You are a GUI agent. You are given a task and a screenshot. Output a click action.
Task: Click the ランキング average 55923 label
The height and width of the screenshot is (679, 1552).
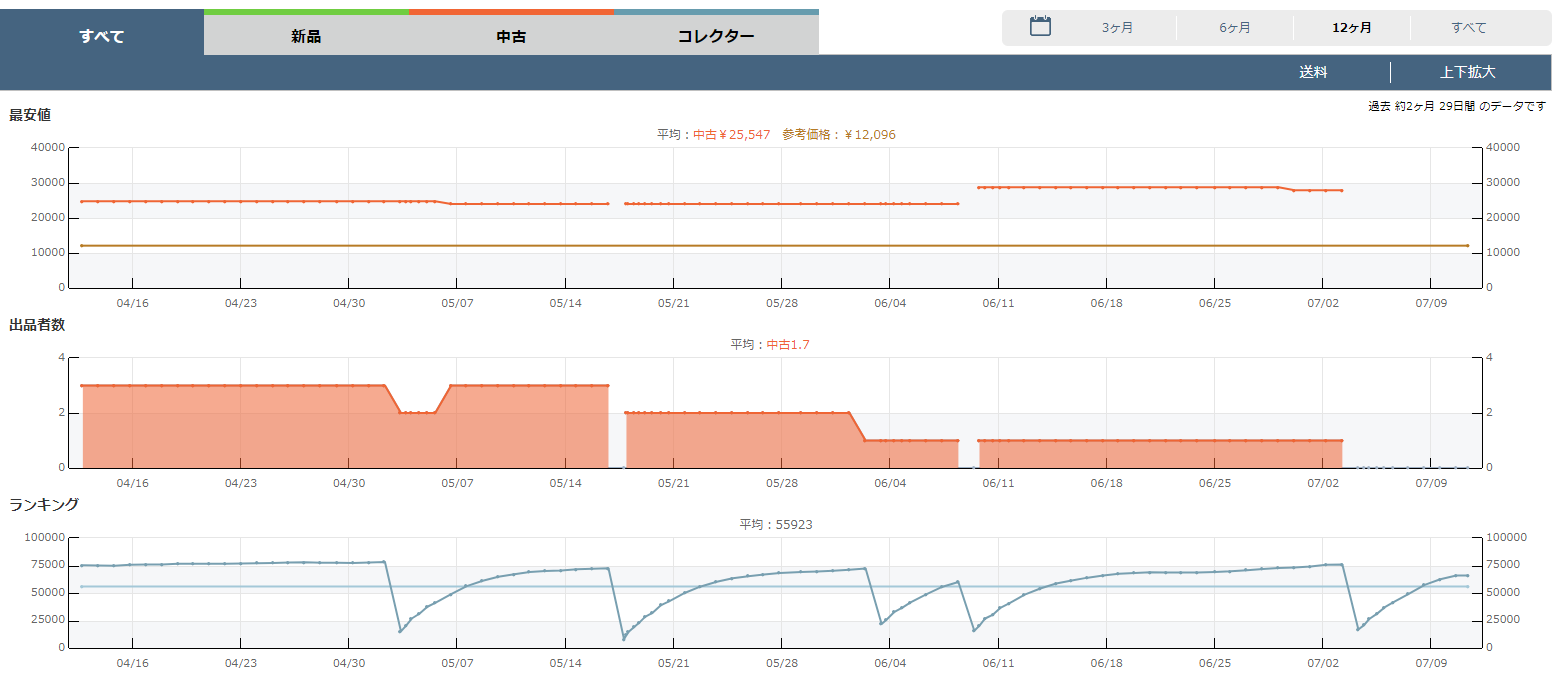(x=775, y=524)
